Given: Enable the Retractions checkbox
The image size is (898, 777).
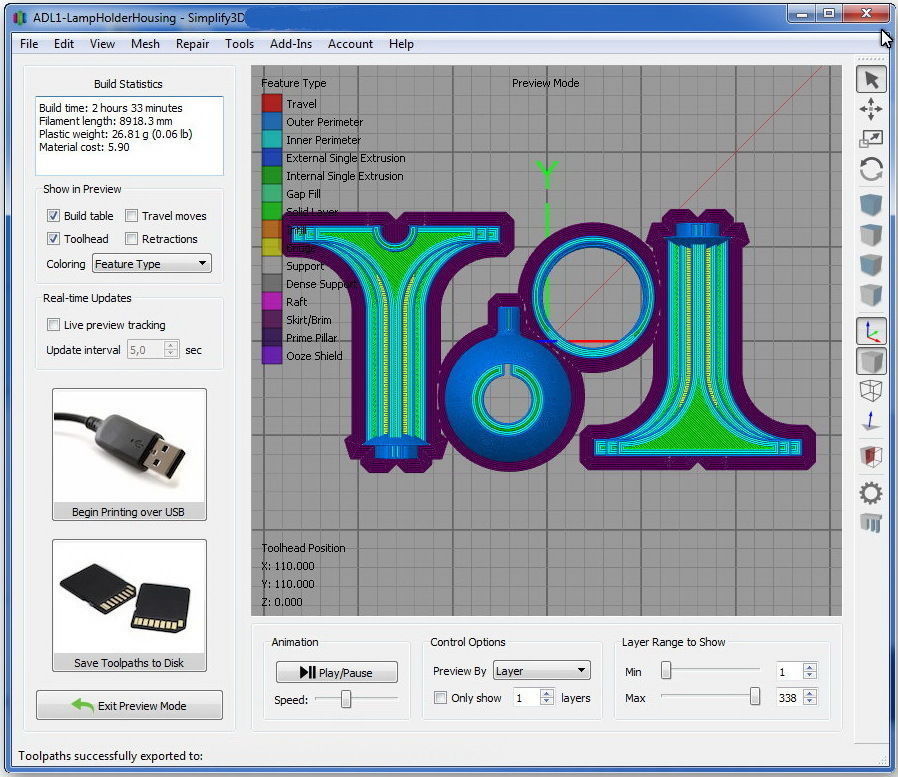Looking at the screenshot, I should tap(131, 239).
